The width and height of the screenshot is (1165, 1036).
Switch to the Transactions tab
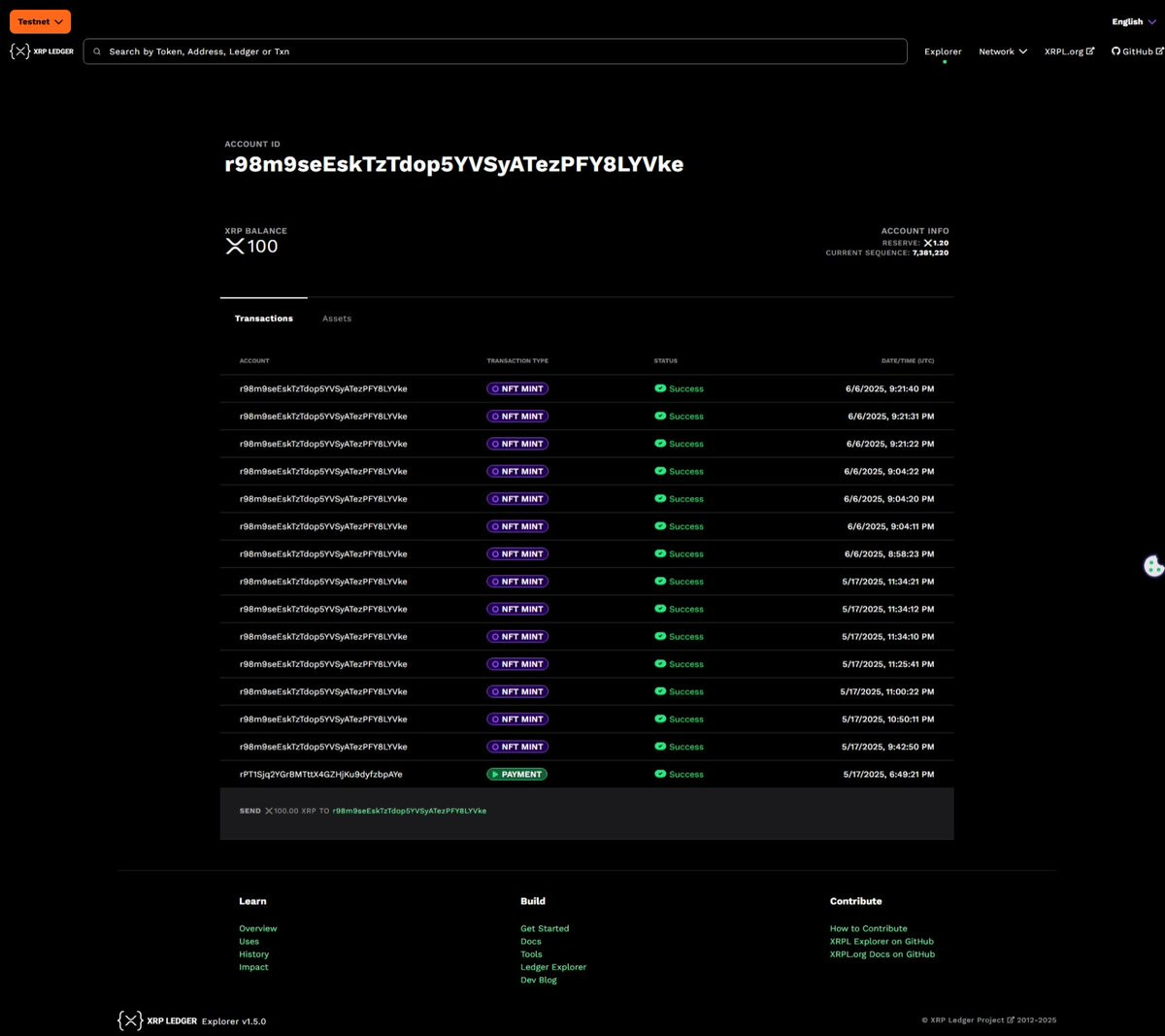point(264,318)
